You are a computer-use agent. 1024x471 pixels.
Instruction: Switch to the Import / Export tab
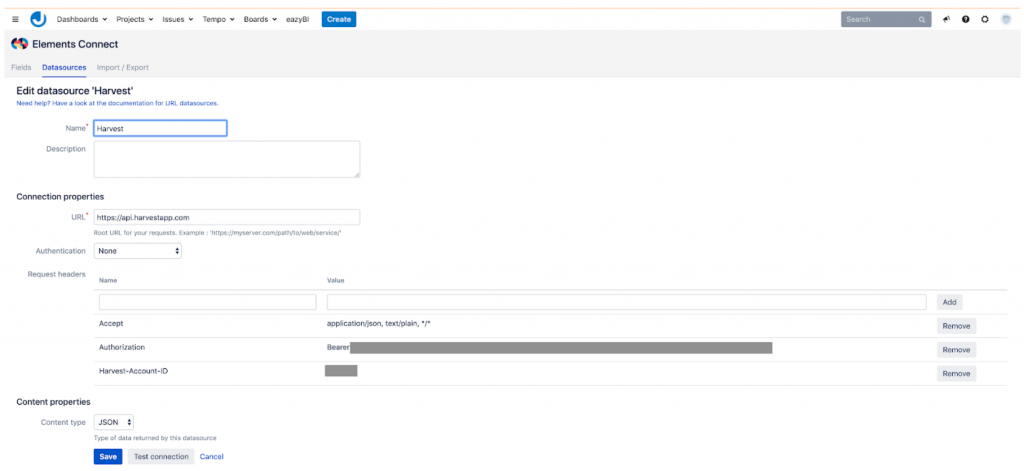pos(123,67)
